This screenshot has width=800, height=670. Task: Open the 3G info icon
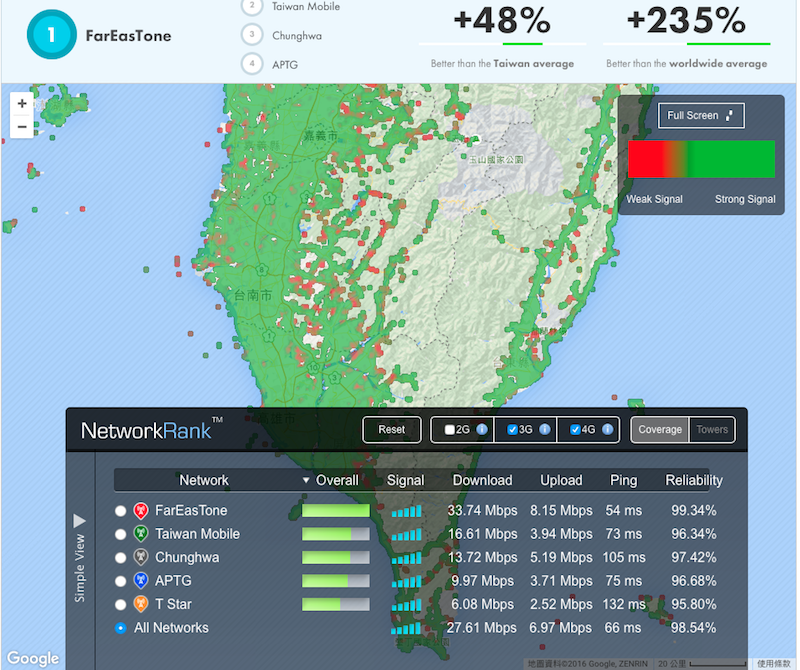pyautogui.click(x=544, y=430)
